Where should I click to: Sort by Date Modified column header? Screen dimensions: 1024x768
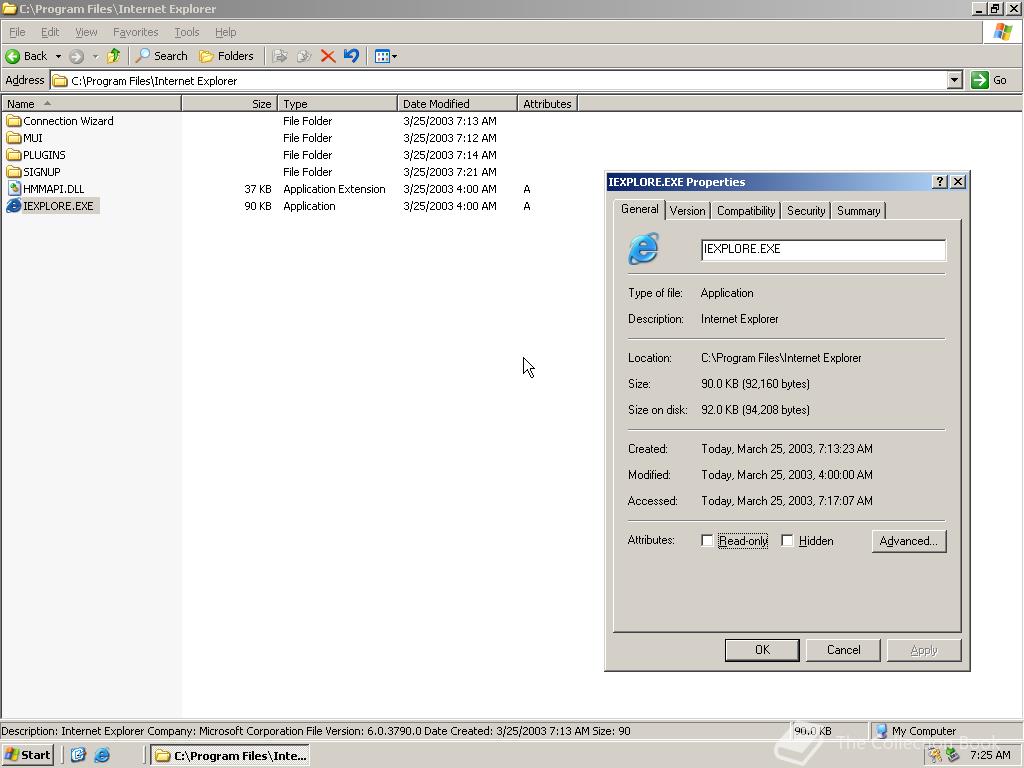pos(457,104)
